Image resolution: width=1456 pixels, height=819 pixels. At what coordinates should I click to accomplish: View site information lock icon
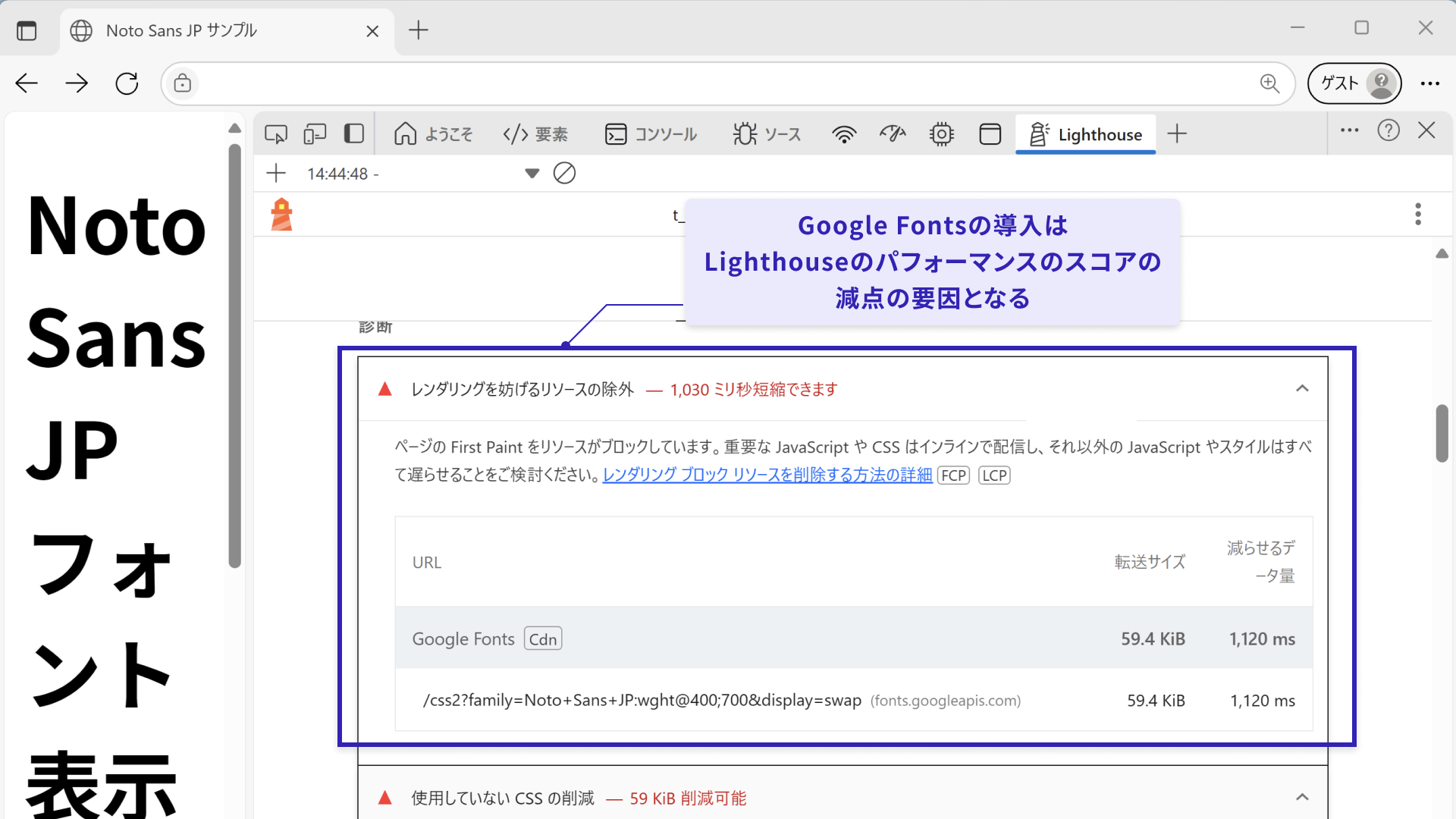point(183,83)
